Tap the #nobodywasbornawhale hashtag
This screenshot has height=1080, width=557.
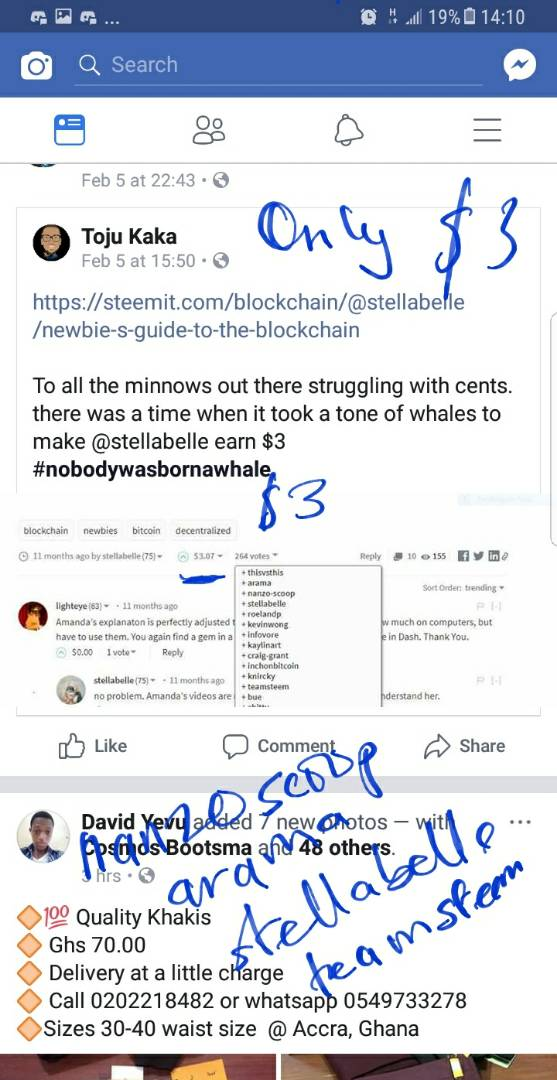(152, 469)
